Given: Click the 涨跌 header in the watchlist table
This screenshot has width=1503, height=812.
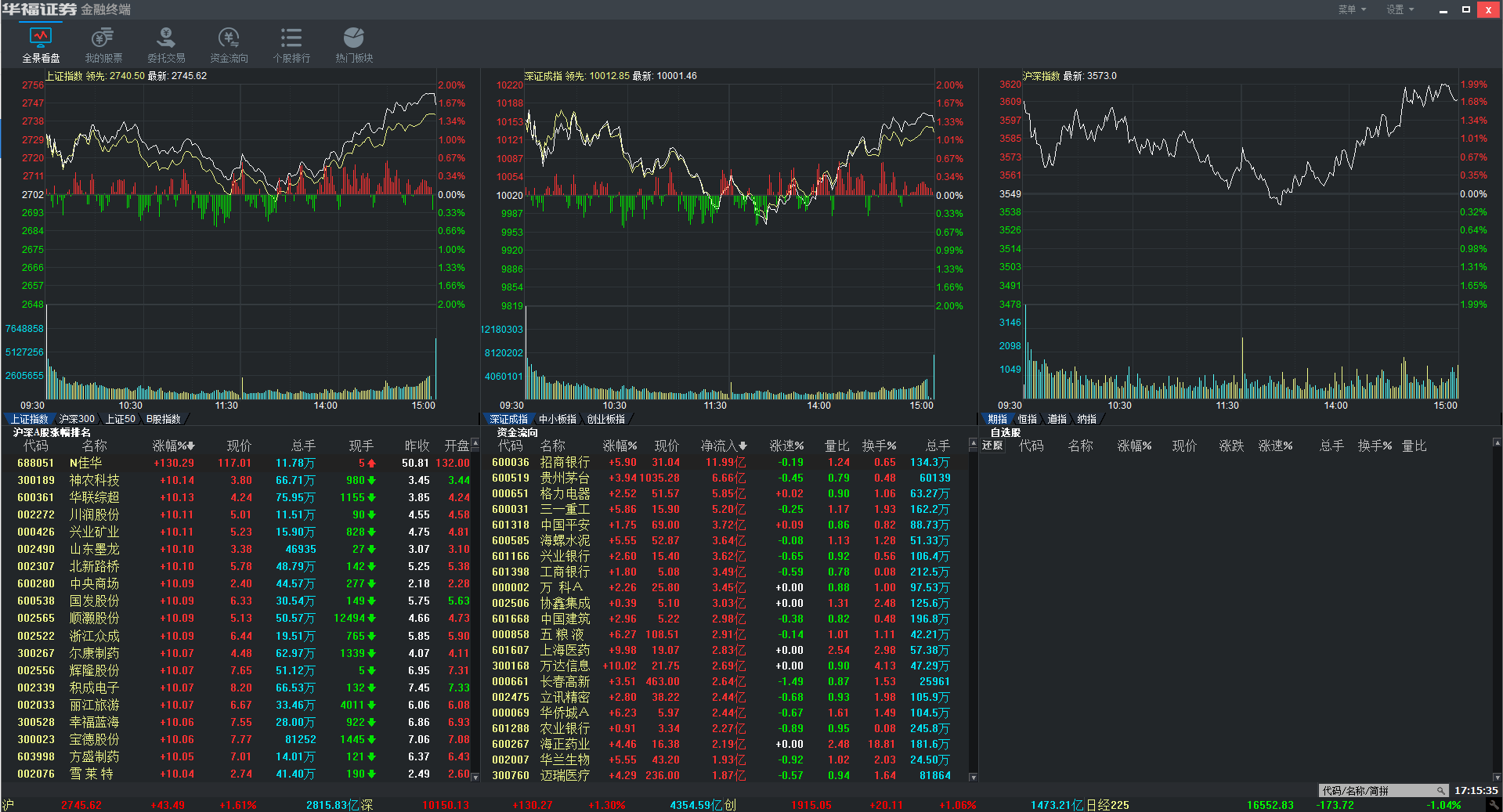Looking at the screenshot, I should [x=1231, y=446].
